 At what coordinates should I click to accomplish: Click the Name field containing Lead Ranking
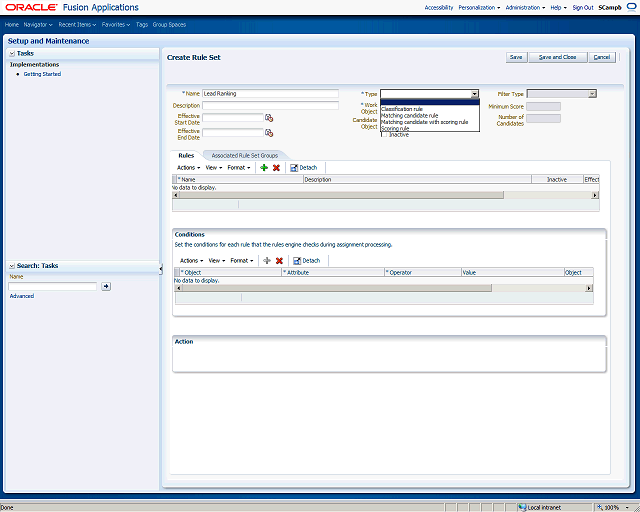point(270,93)
